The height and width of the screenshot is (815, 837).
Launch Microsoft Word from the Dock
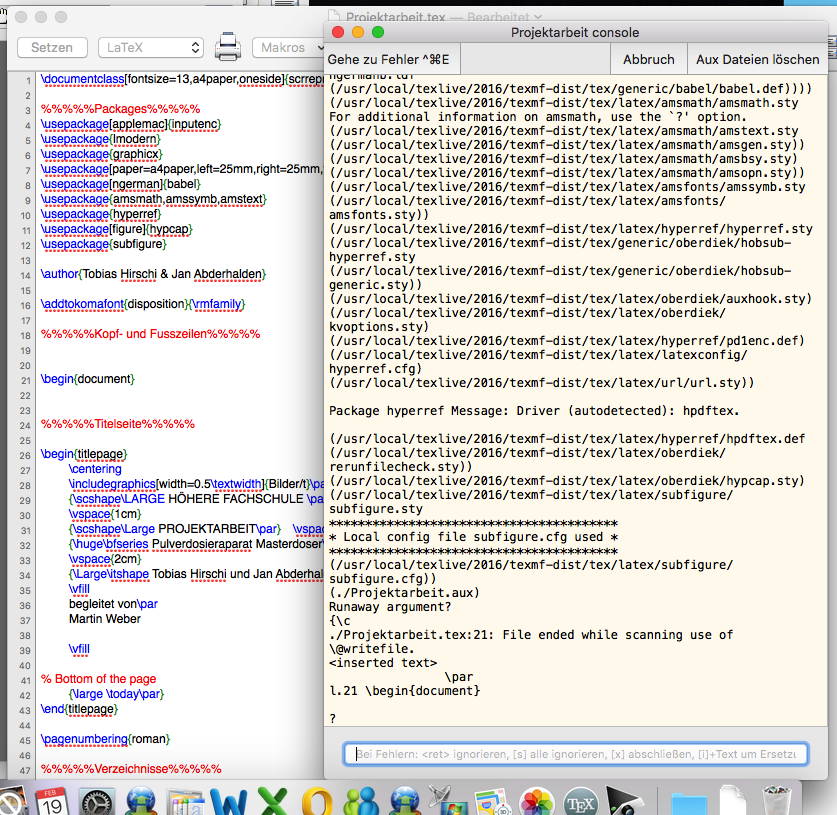229,801
